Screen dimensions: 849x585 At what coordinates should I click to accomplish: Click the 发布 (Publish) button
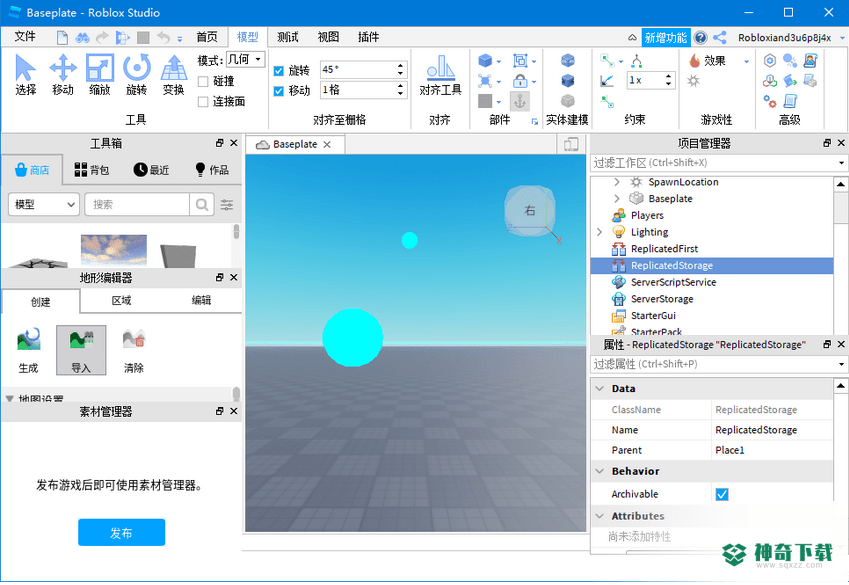pyautogui.click(x=121, y=532)
